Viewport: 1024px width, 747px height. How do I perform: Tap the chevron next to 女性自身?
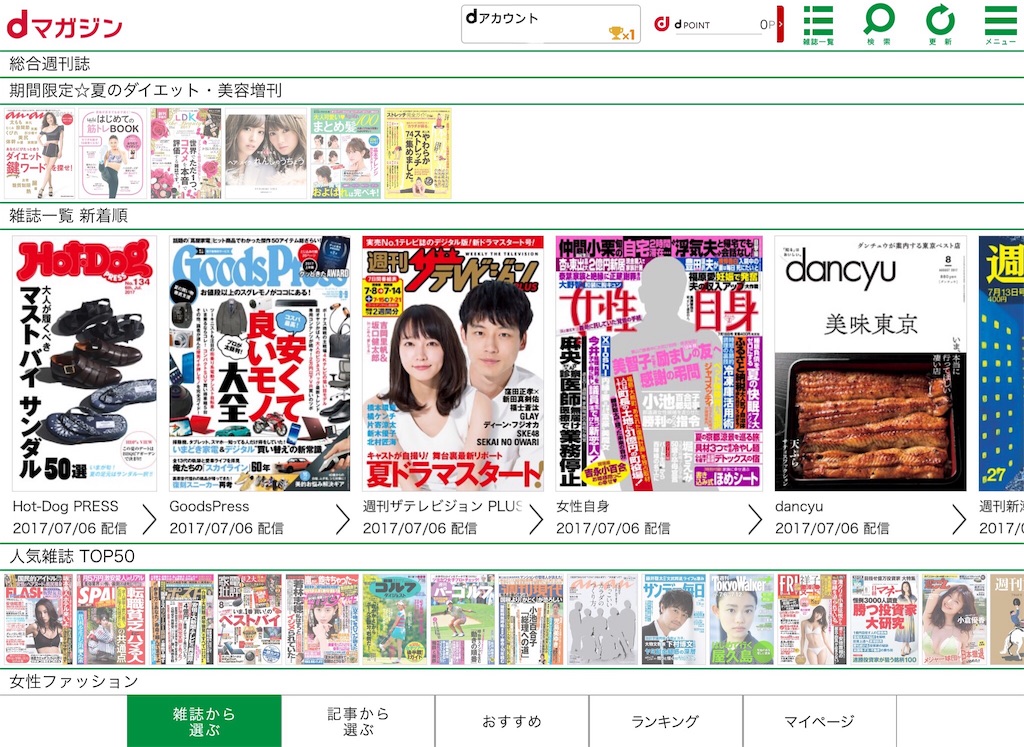click(x=755, y=520)
